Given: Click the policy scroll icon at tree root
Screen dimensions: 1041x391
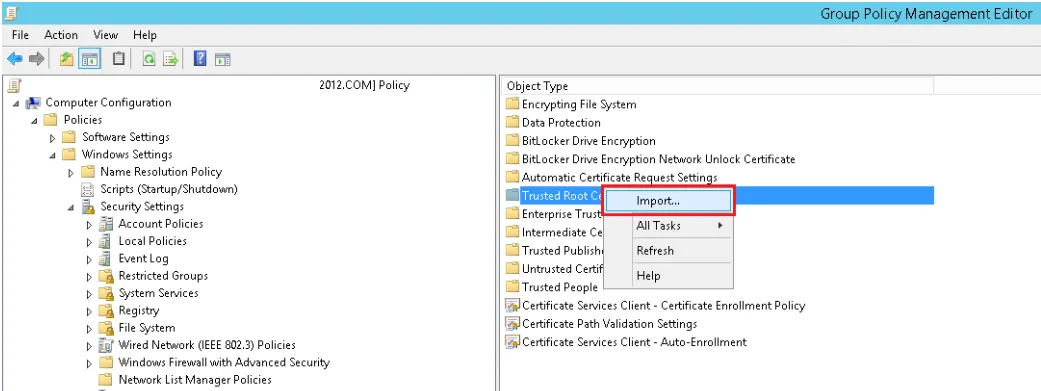Looking at the screenshot, I should click(x=15, y=85).
